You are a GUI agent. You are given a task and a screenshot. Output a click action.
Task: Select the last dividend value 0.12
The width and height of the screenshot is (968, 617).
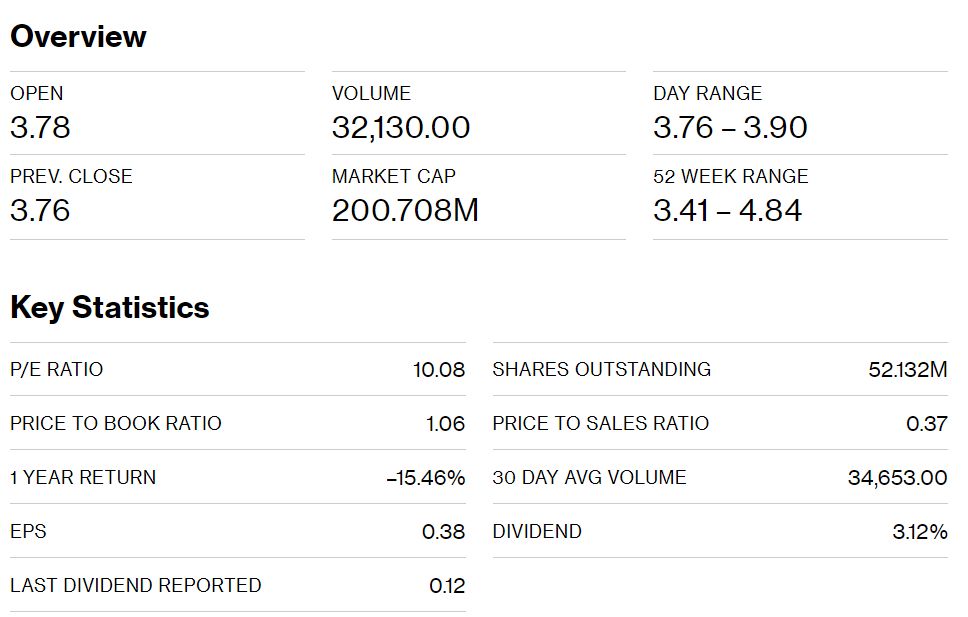447,586
